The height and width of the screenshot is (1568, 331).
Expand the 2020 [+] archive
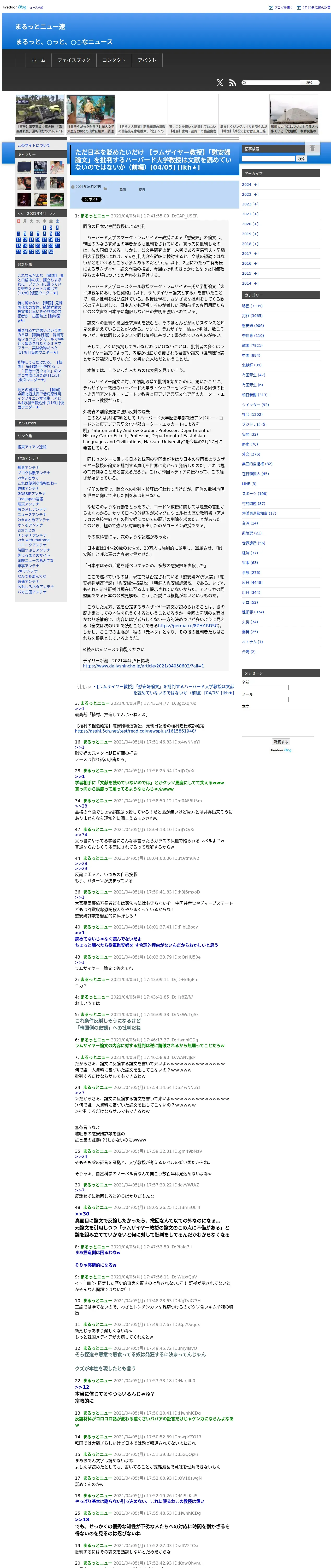click(250, 224)
